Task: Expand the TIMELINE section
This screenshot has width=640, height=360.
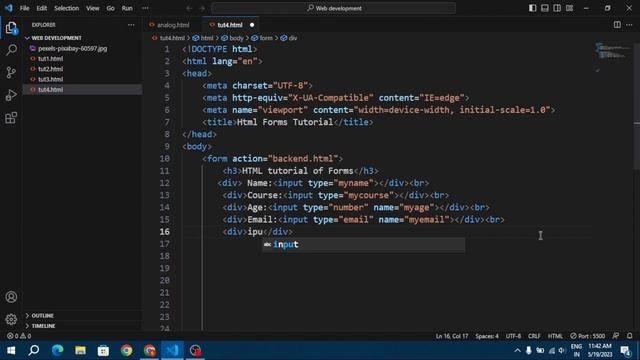Action: coord(43,326)
